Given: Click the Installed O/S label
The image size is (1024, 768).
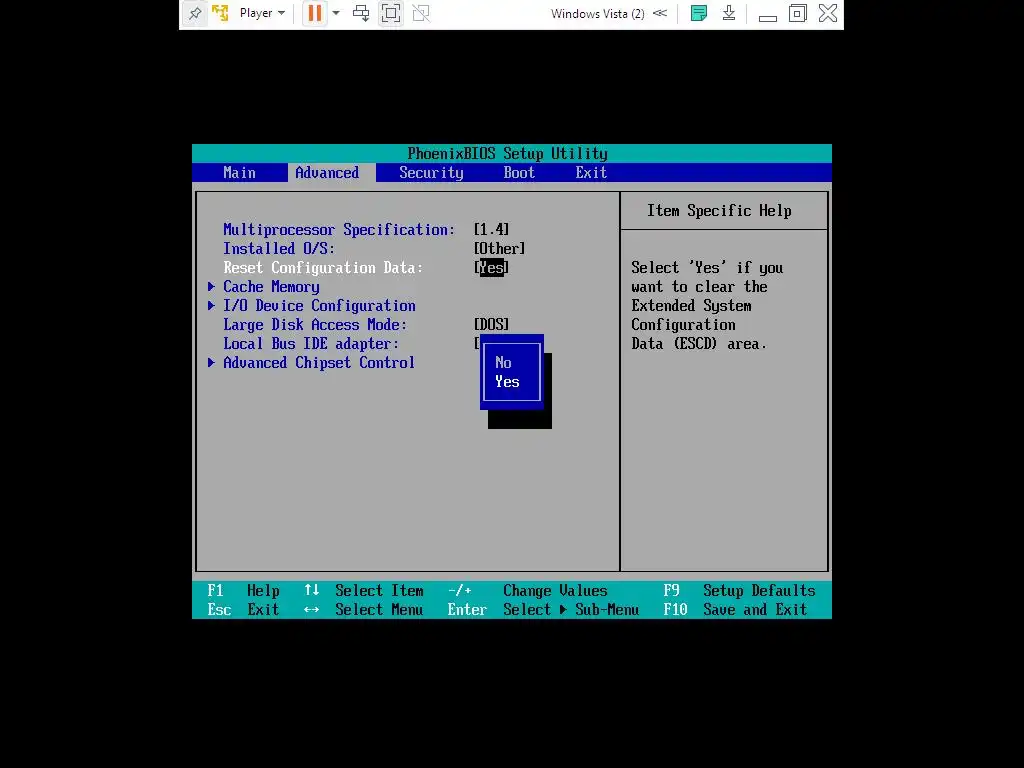Looking at the screenshot, I should (279, 249).
